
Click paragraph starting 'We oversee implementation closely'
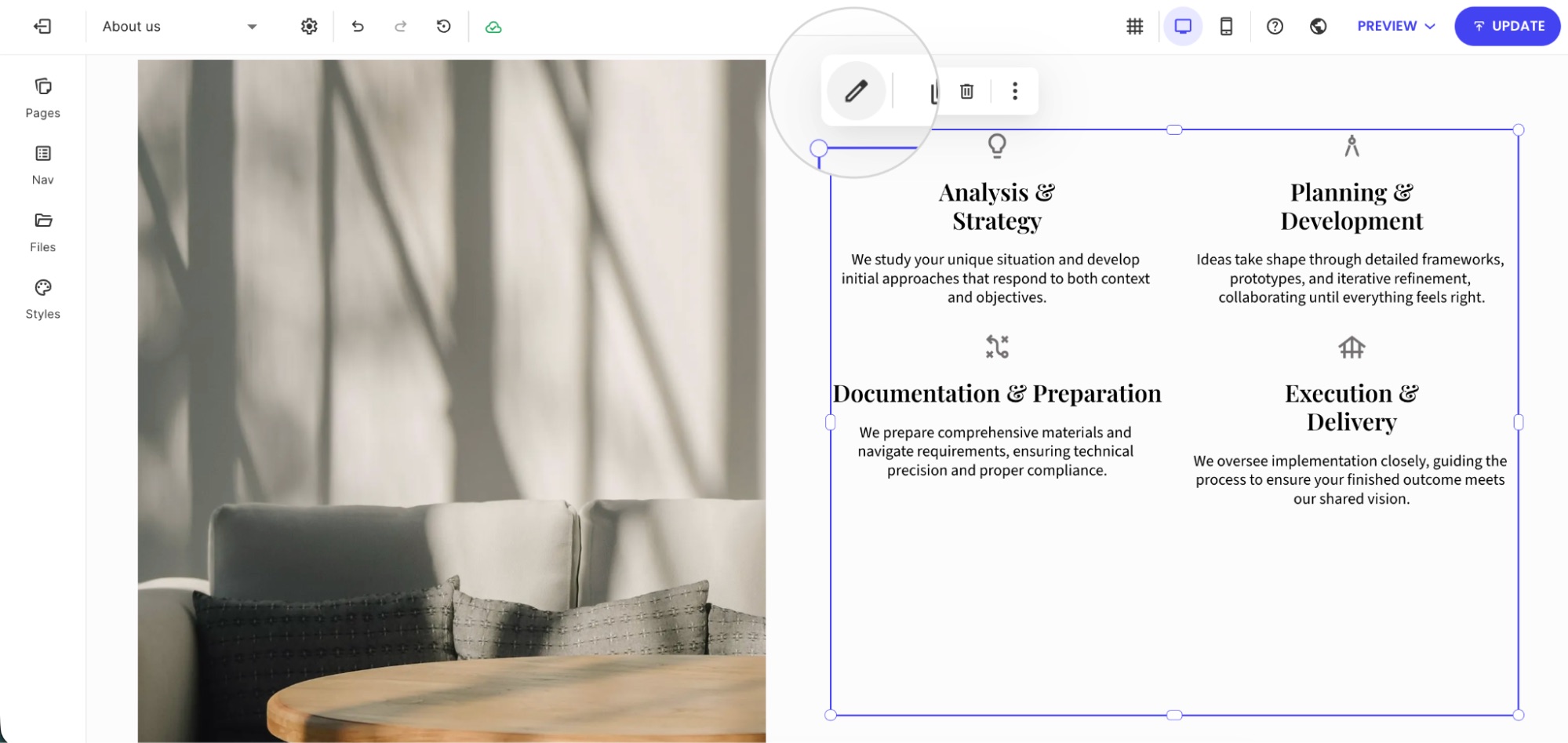pyautogui.click(x=1350, y=479)
